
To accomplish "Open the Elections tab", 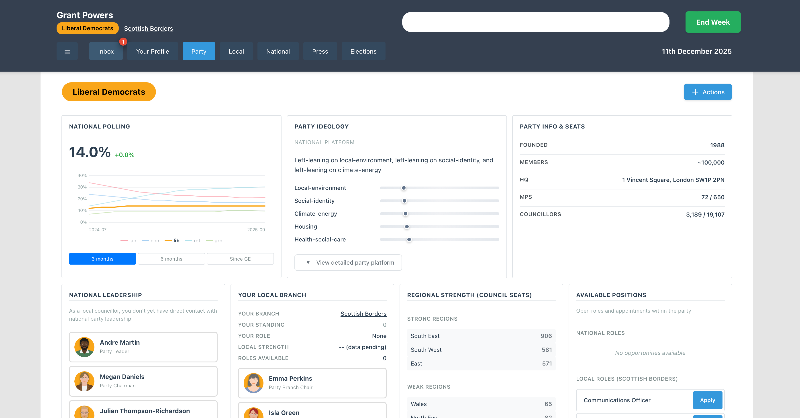I will 363,51.
